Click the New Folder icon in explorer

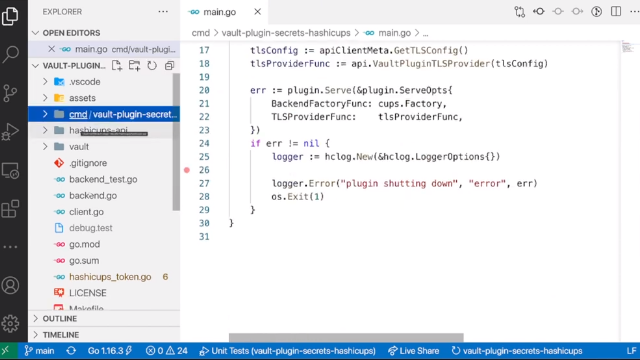[x=134, y=65]
